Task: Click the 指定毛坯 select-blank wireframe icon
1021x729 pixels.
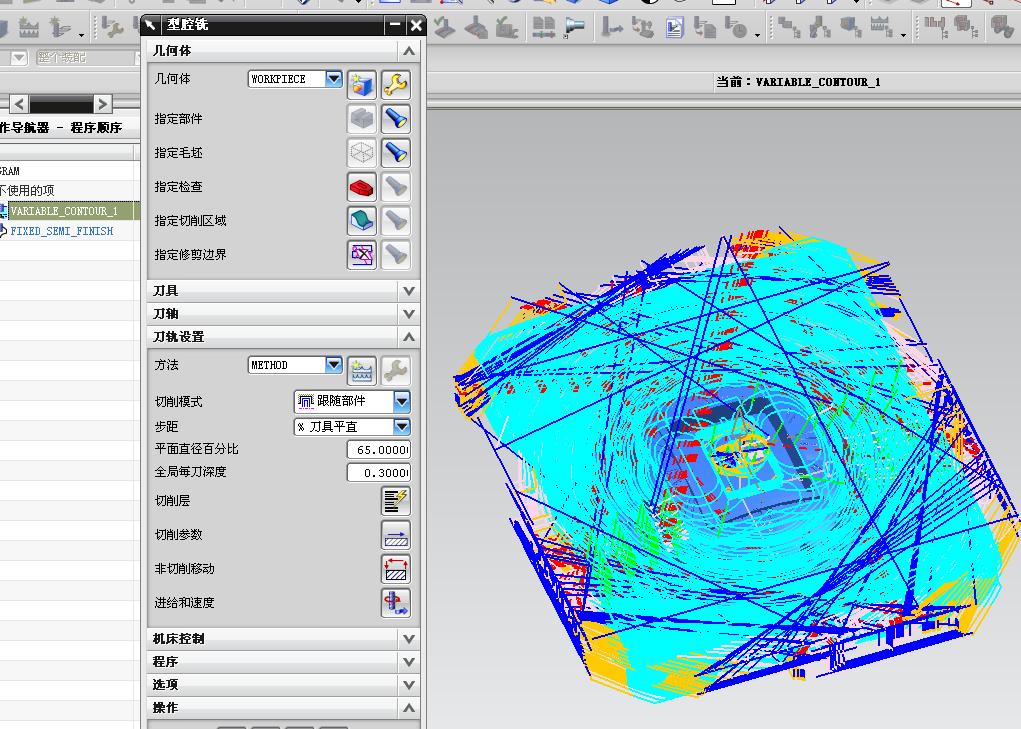Action: pos(361,152)
